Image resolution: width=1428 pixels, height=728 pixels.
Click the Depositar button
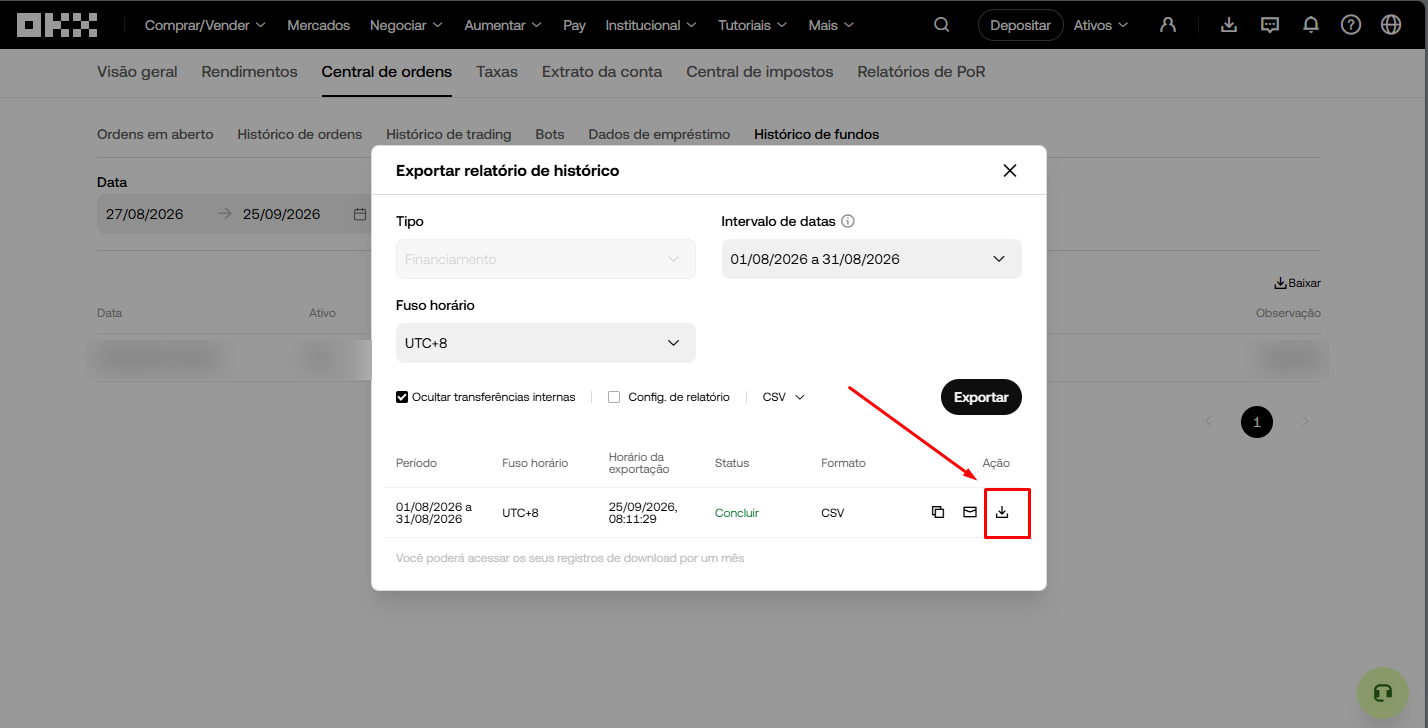(1020, 25)
